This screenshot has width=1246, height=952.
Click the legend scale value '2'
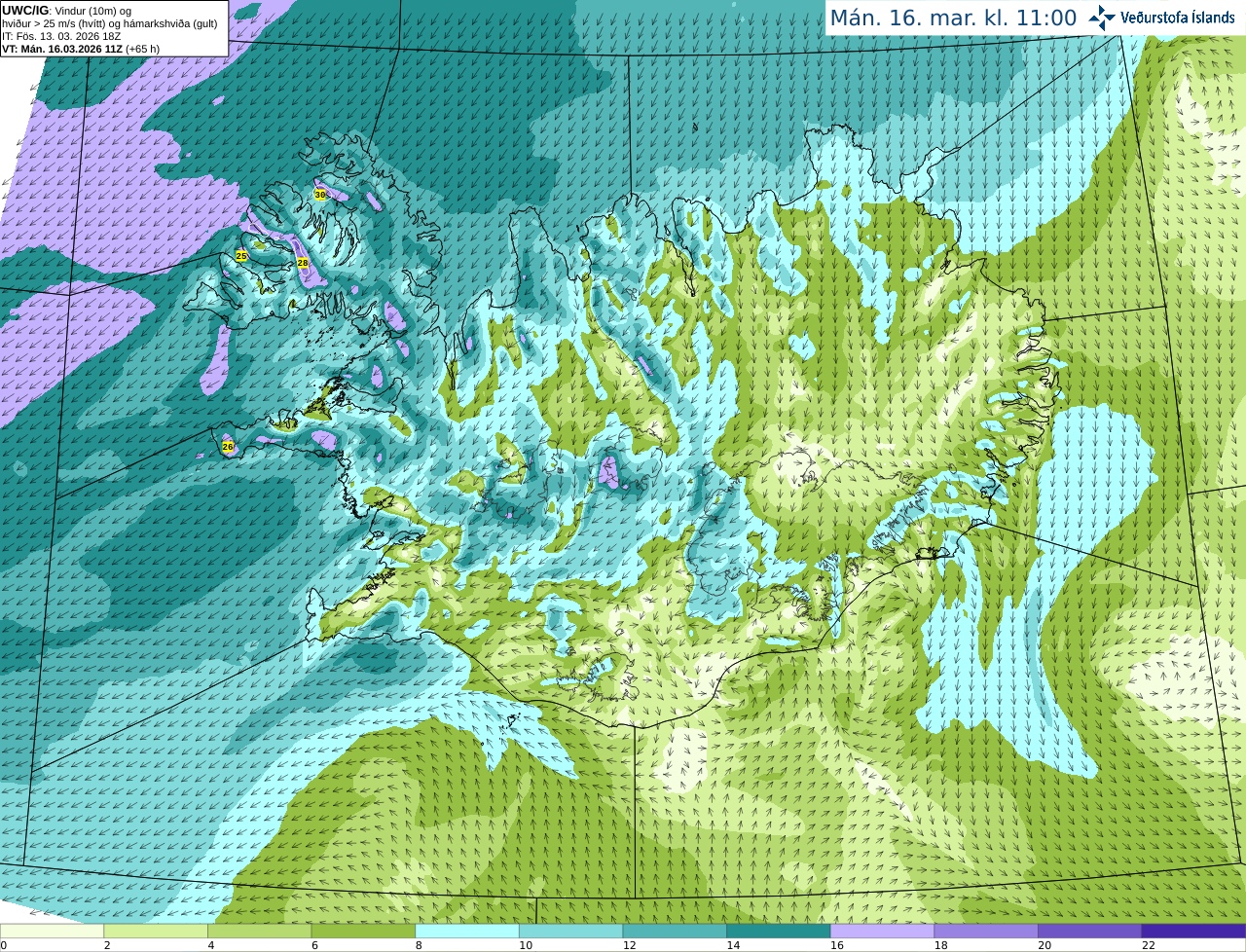(107, 945)
